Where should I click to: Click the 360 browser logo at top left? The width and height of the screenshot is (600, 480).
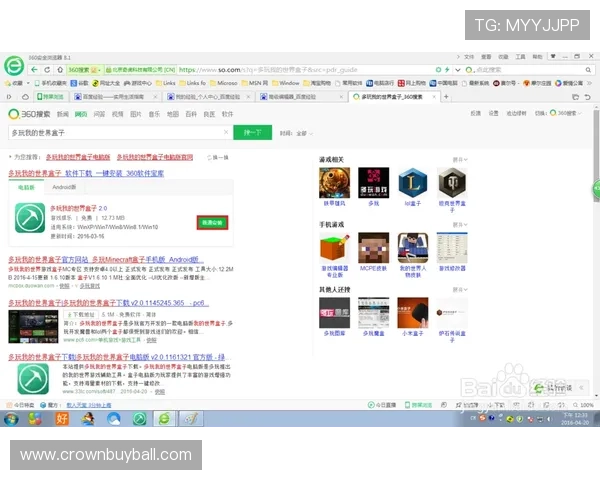(14, 66)
